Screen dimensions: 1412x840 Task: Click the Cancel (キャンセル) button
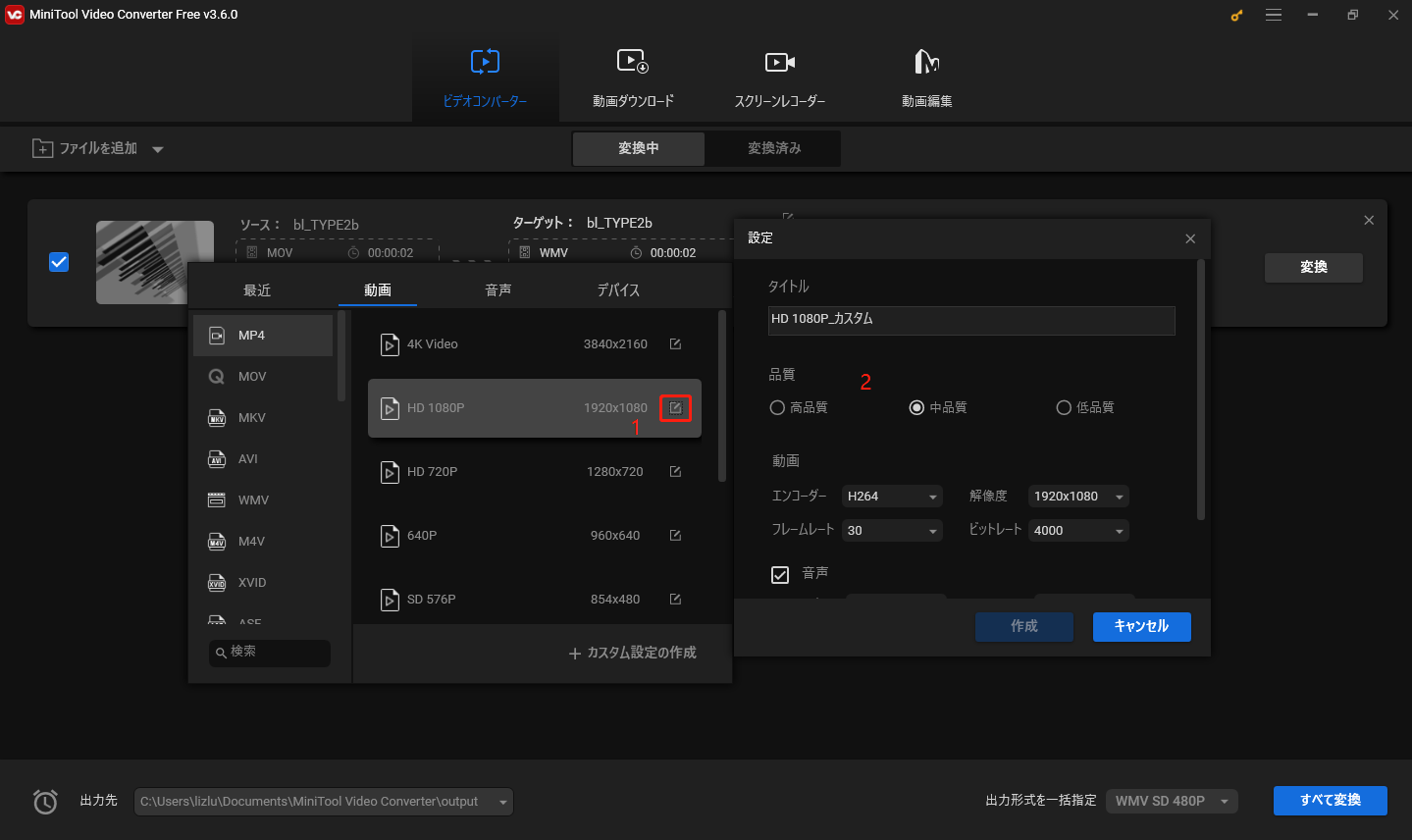coord(1142,626)
